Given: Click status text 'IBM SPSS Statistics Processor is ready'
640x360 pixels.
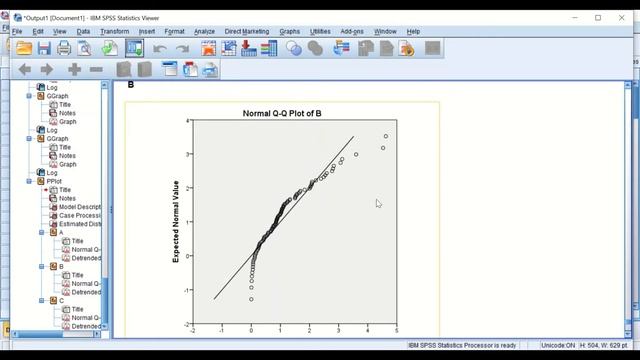Looking at the screenshot, I should [x=462, y=345].
